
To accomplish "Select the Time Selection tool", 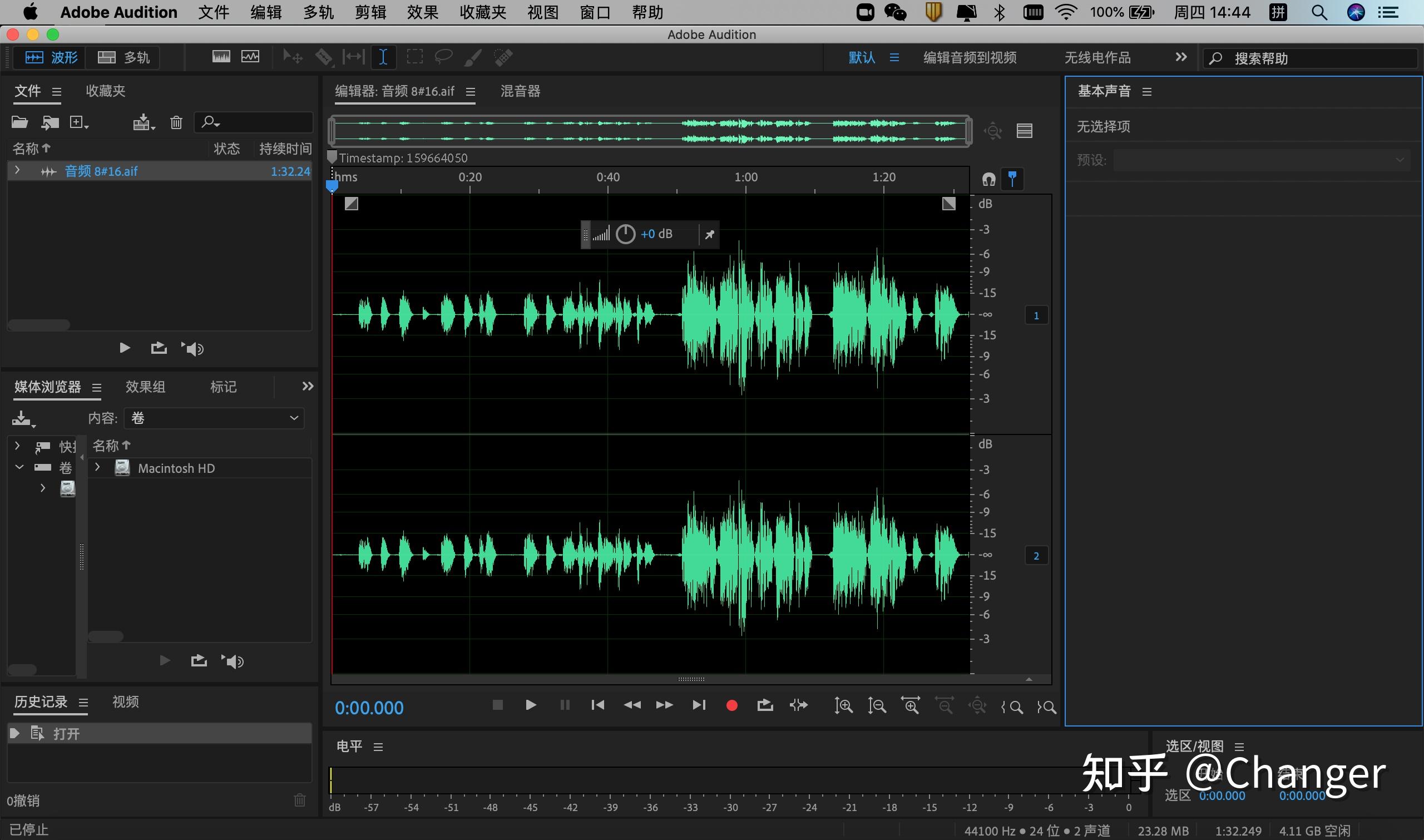I will [383, 57].
